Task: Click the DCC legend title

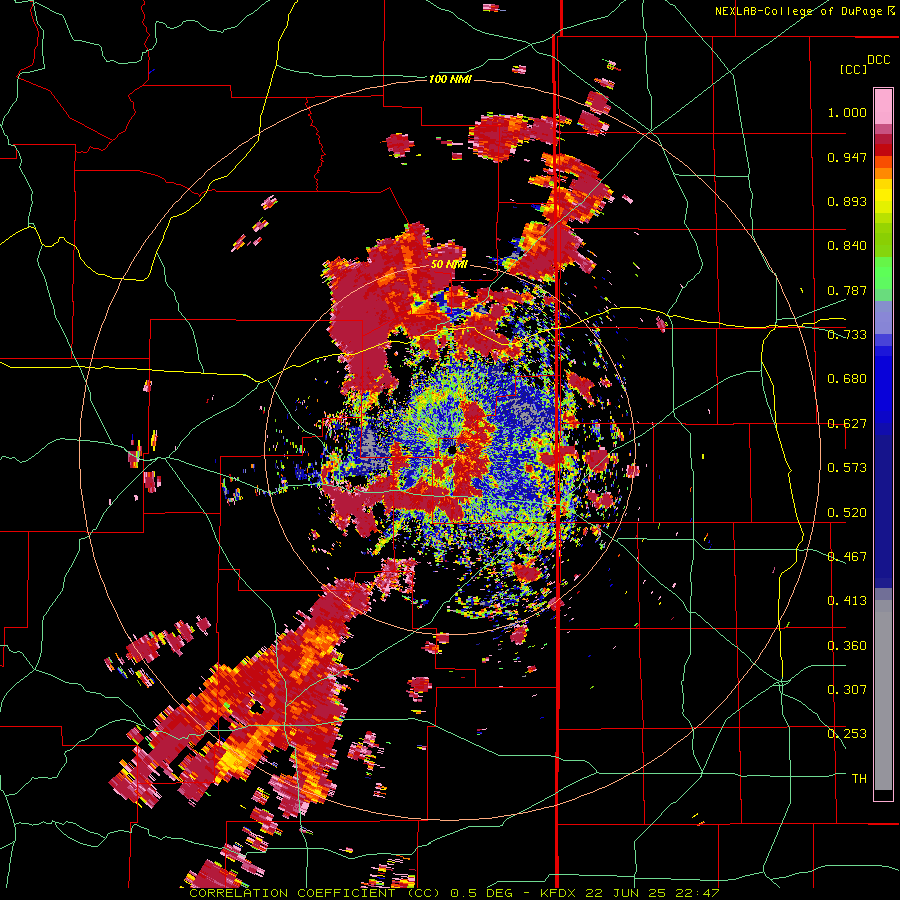Action: pyautogui.click(x=878, y=60)
